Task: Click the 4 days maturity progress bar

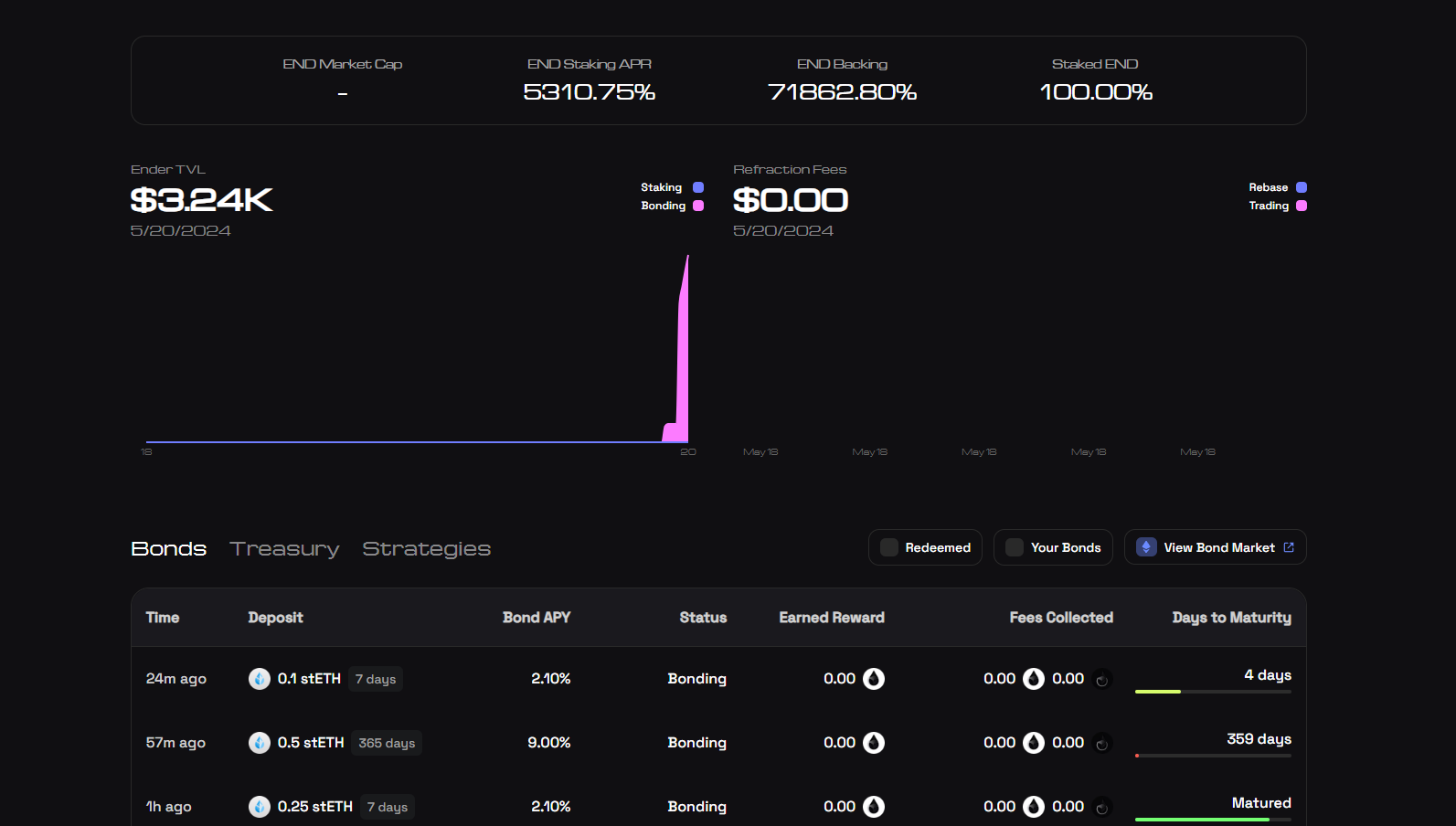Action: click(x=1213, y=692)
